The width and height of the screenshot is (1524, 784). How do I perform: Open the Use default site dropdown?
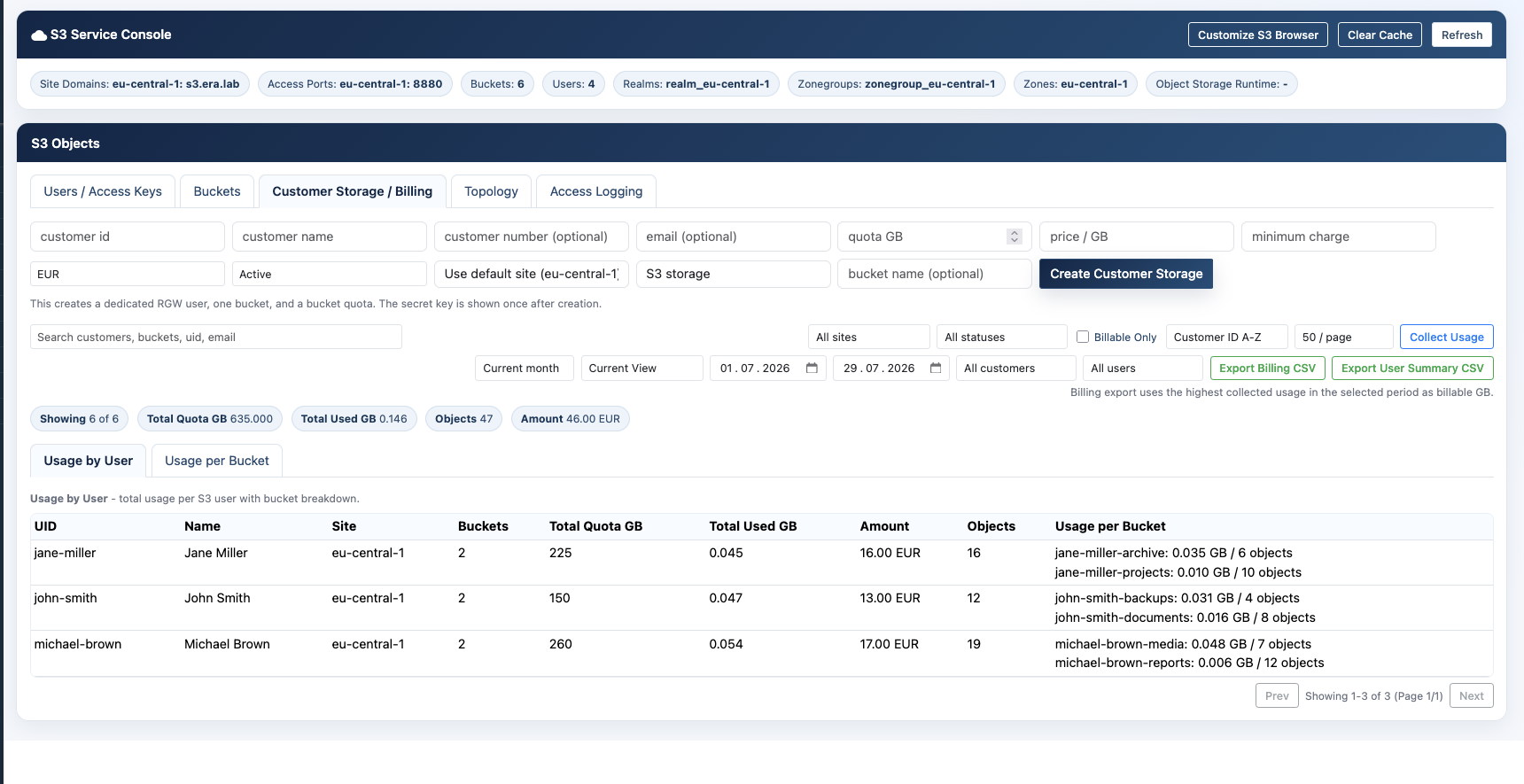pyautogui.click(x=532, y=274)
